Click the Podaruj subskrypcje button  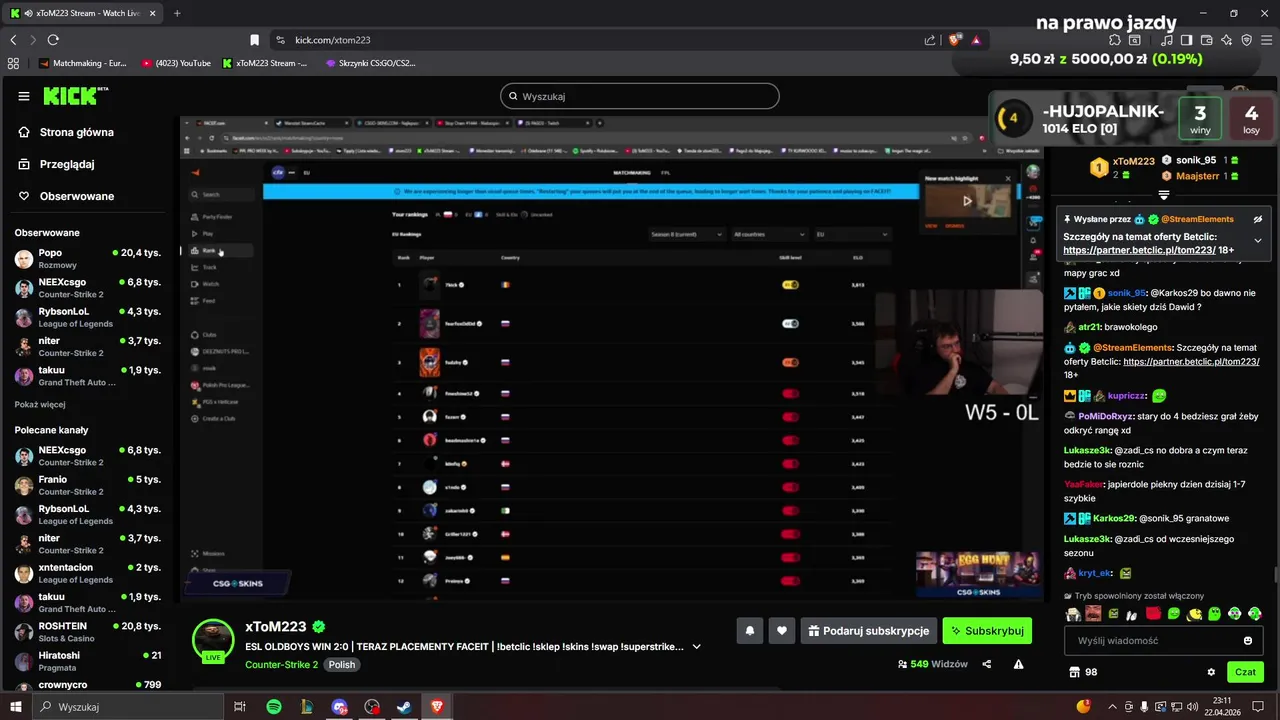pos(868,631)
